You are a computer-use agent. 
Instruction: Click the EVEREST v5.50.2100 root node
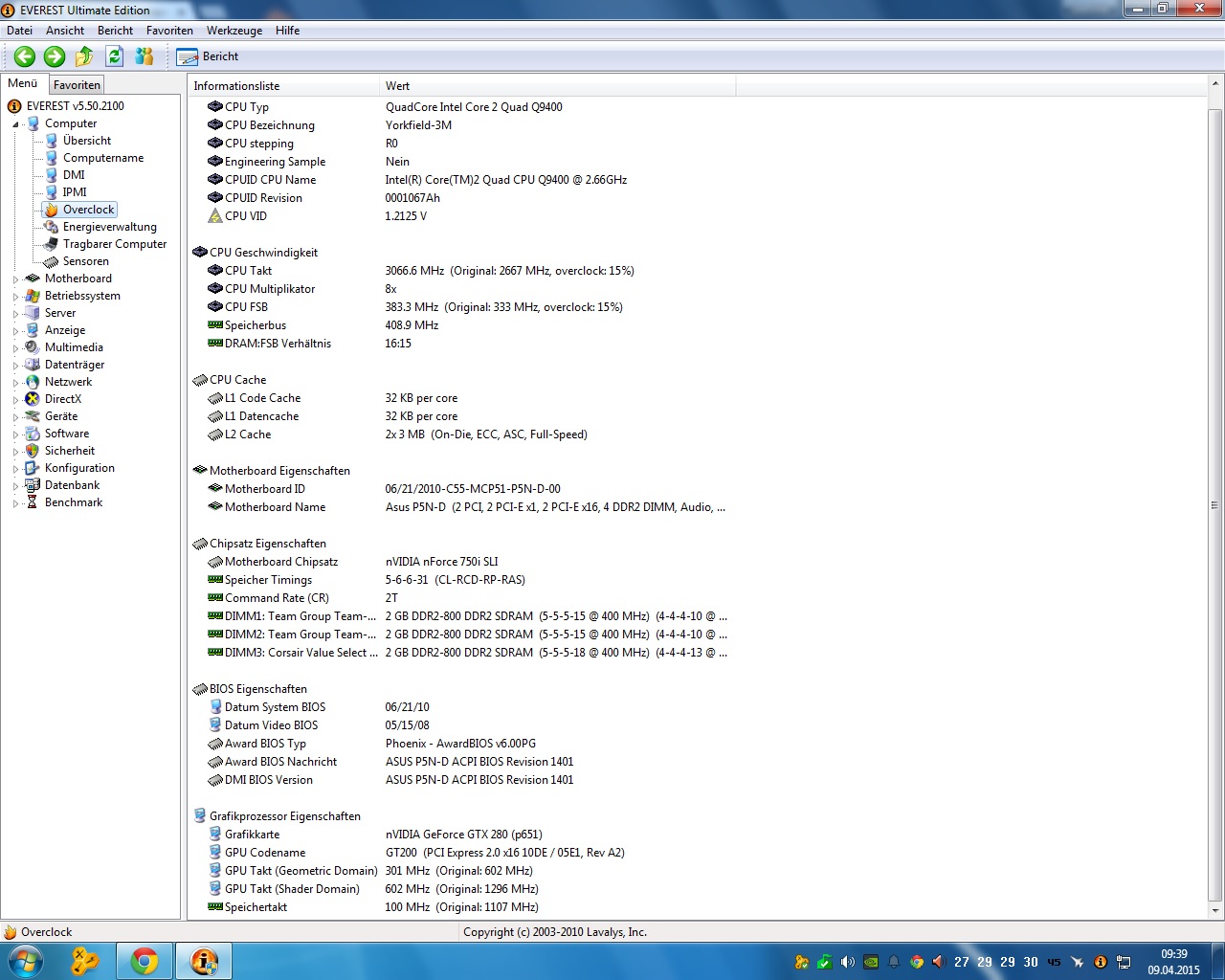75,106
